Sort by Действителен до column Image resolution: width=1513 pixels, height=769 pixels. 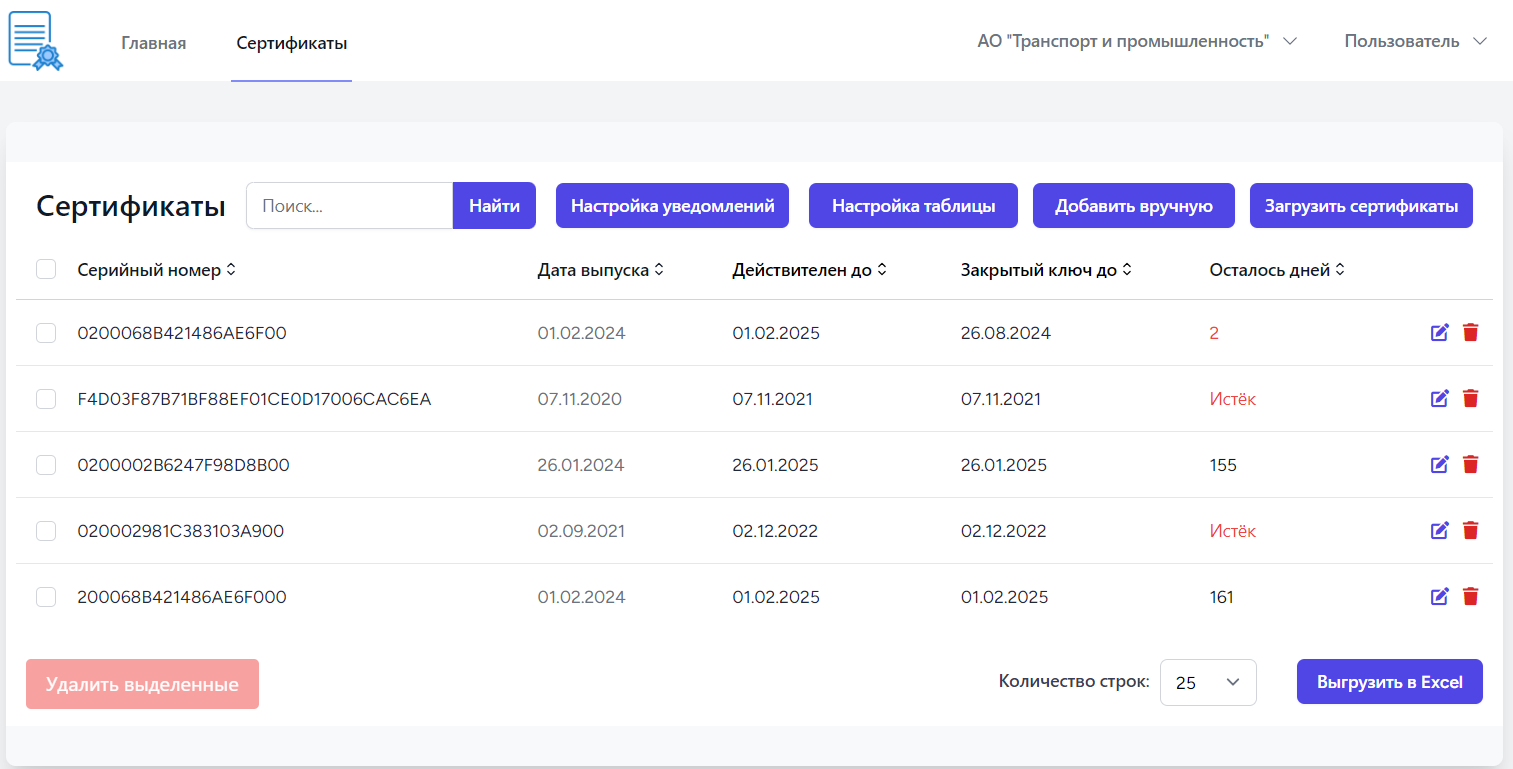coord(809,270)
